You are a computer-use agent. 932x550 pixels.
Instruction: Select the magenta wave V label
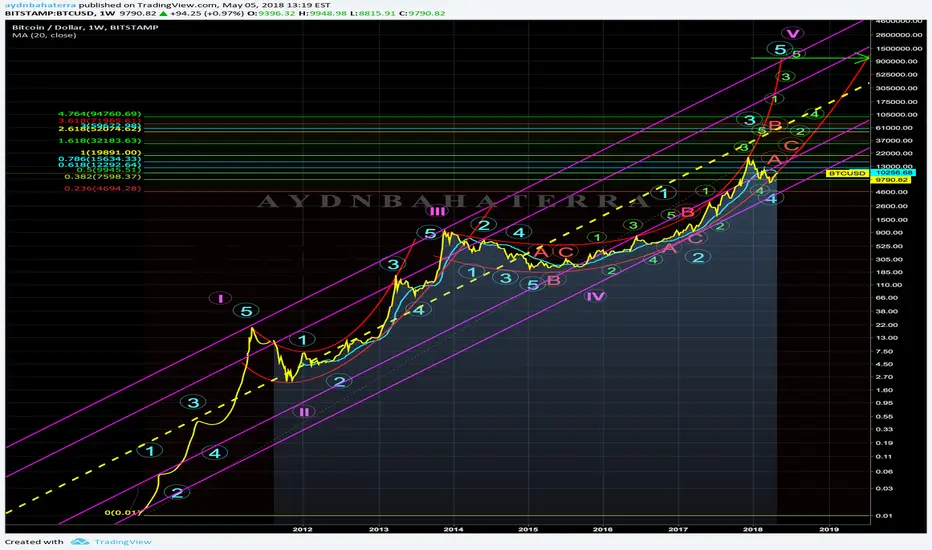[792, 33]
